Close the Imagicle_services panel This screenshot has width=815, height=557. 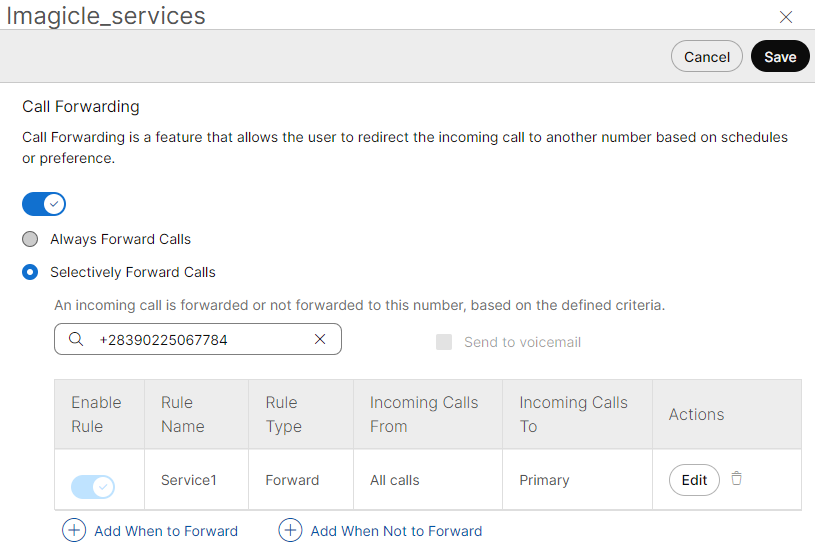point(786,17)
